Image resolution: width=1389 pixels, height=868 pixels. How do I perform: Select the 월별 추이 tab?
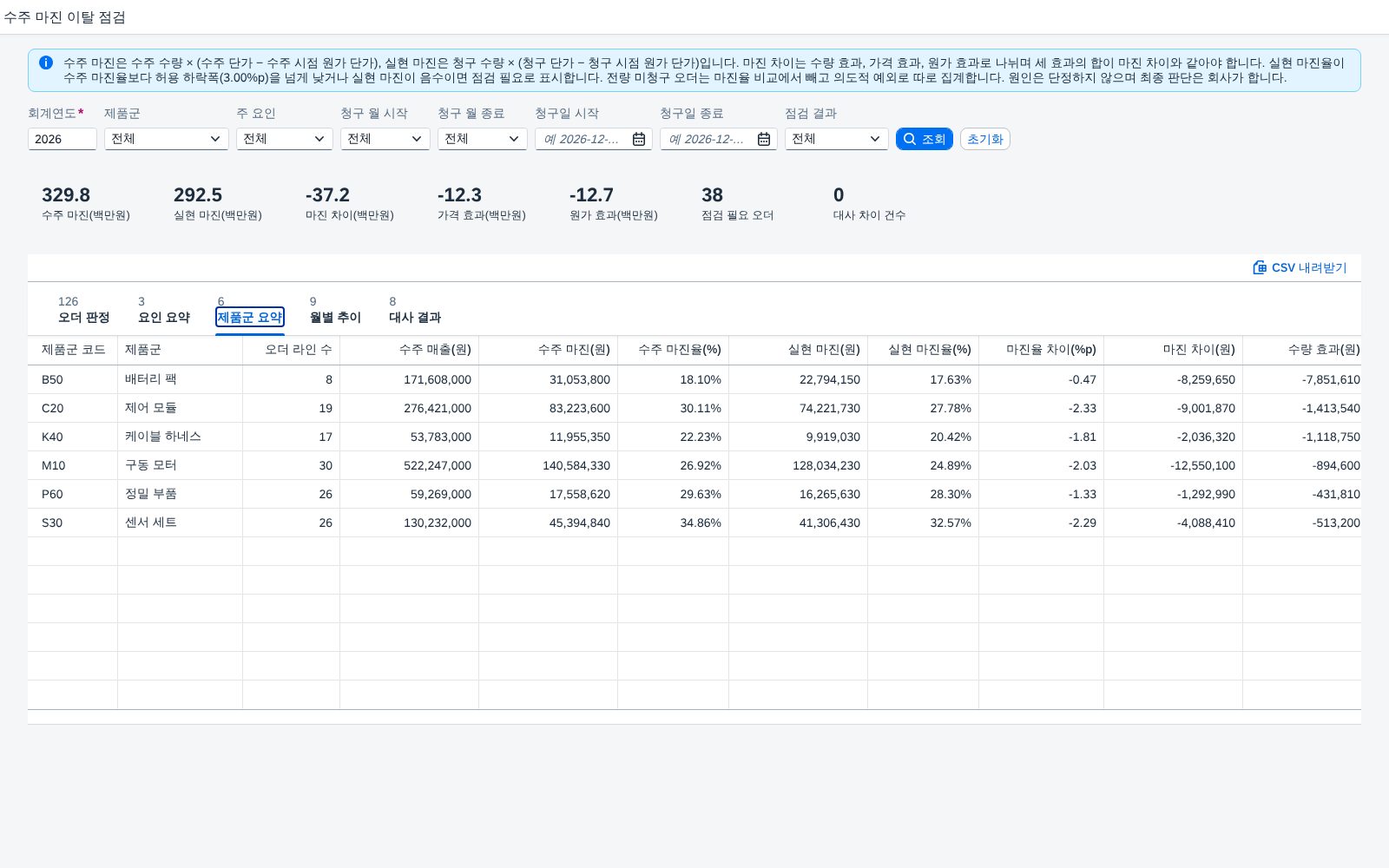(x=335, y=310)
